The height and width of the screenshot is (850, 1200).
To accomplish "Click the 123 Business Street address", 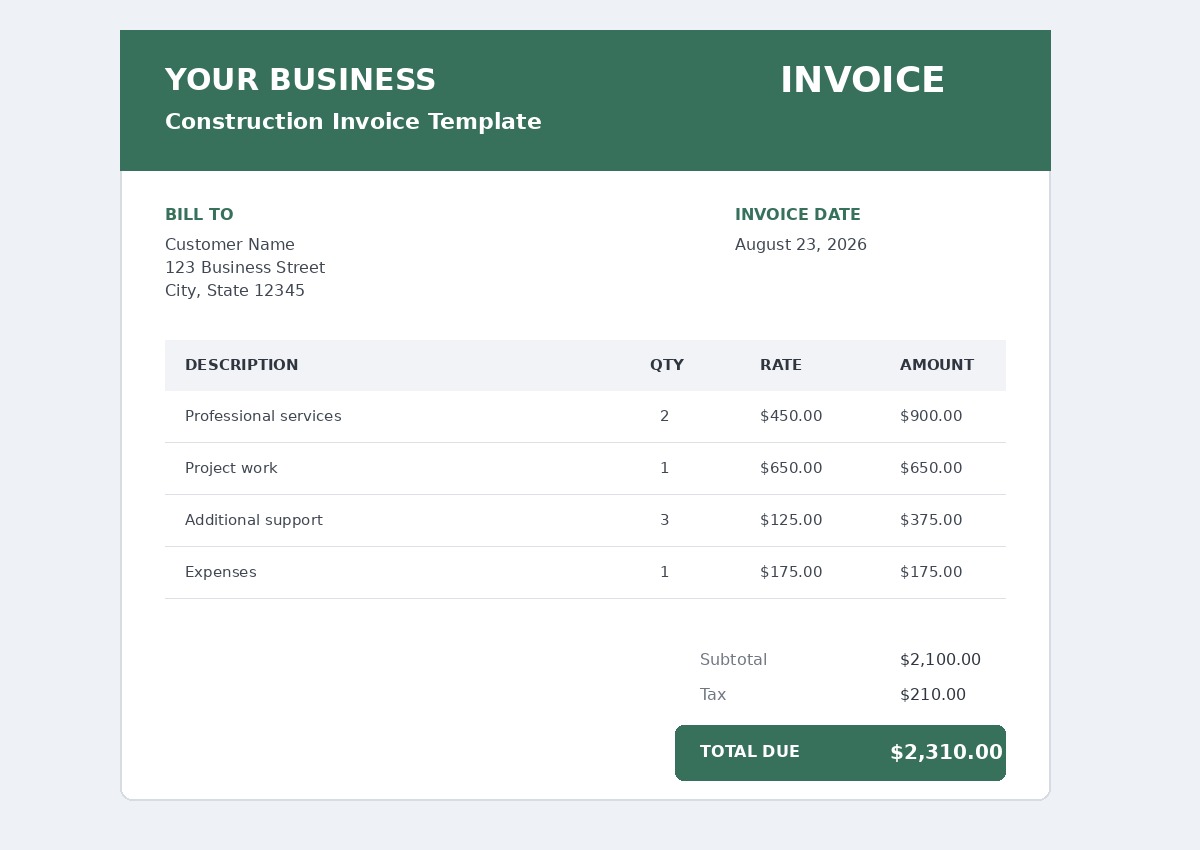I will tap(245, 268).
